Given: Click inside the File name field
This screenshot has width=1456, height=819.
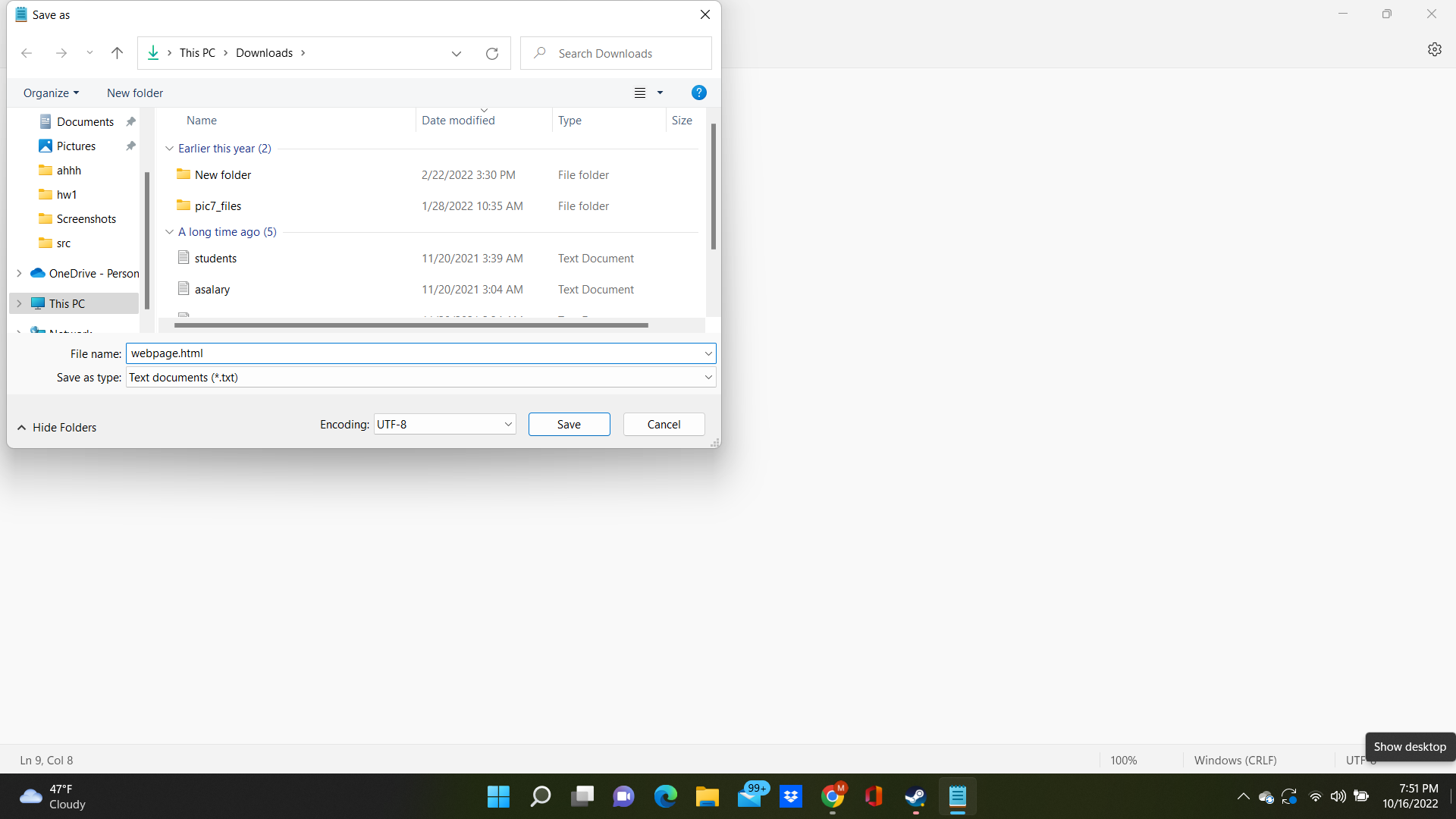Looking at the screenshot, I should pyautogui.click(x=417, y=353).
